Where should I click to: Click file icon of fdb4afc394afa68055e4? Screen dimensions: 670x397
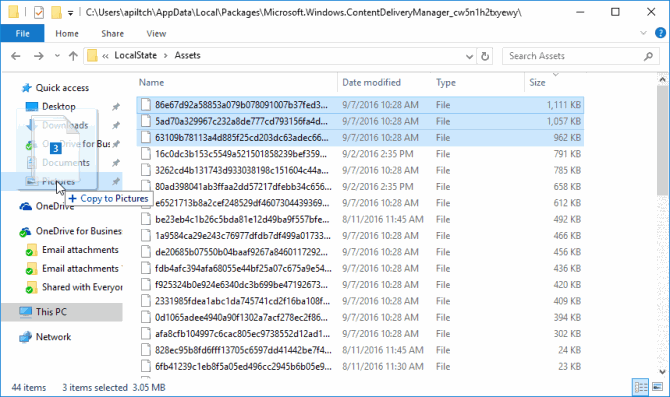[146, 268]
